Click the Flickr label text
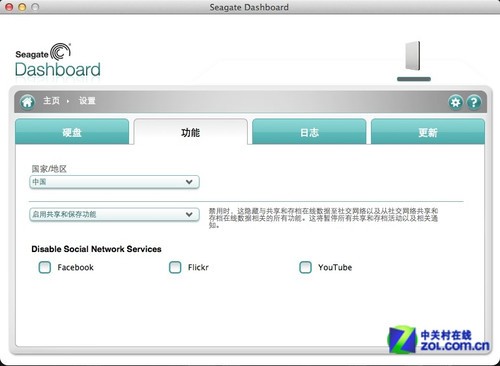500x366 pixels. coord(198,267)
